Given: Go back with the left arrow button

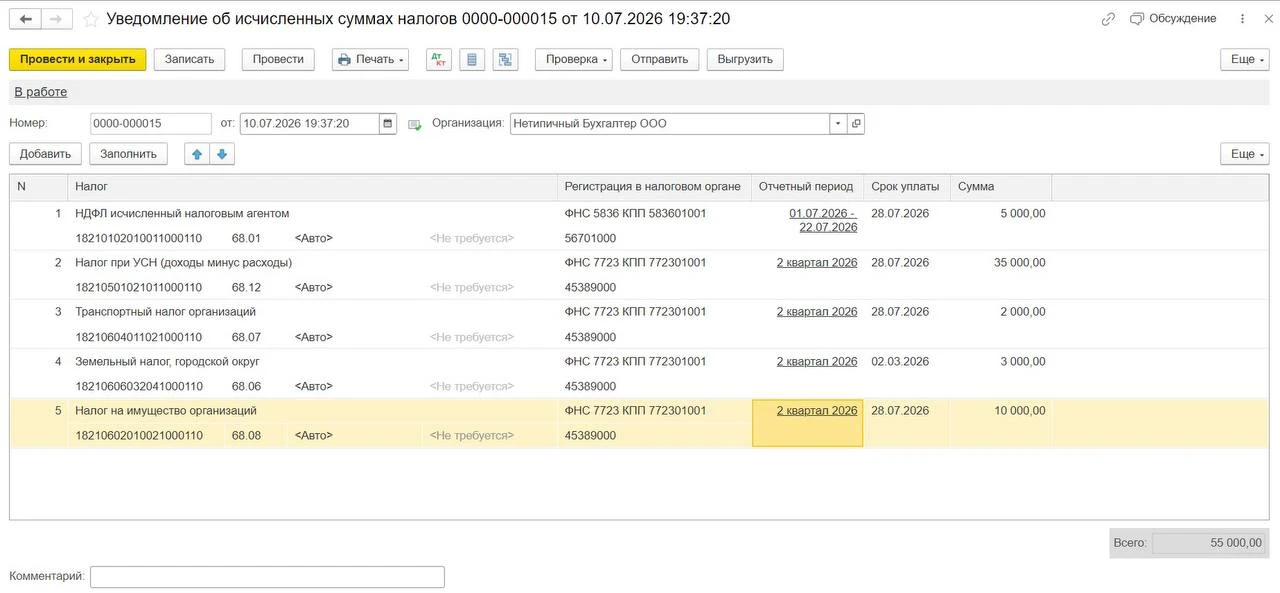Looking at the screenshot, I should (x=25, y=19).
